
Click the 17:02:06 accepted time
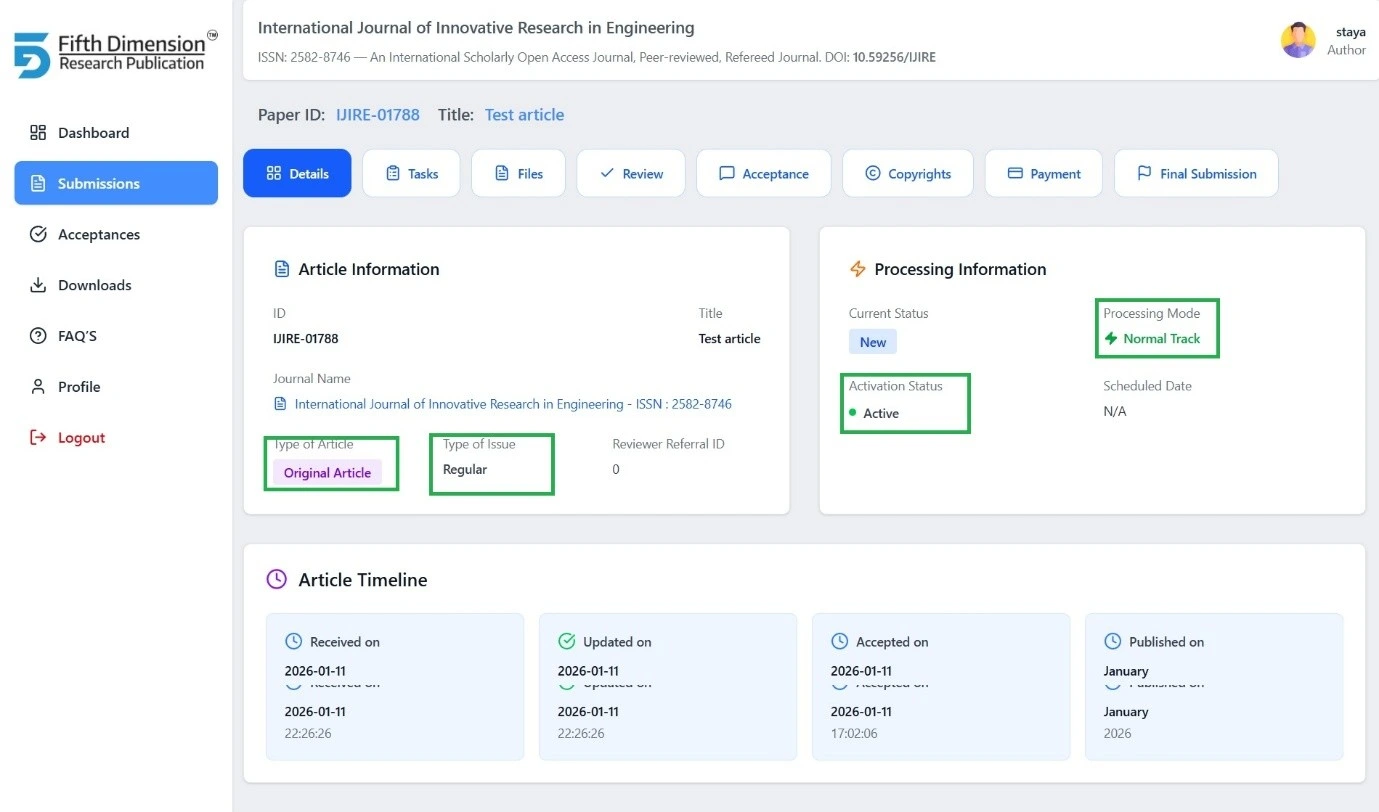click(854, 733)
